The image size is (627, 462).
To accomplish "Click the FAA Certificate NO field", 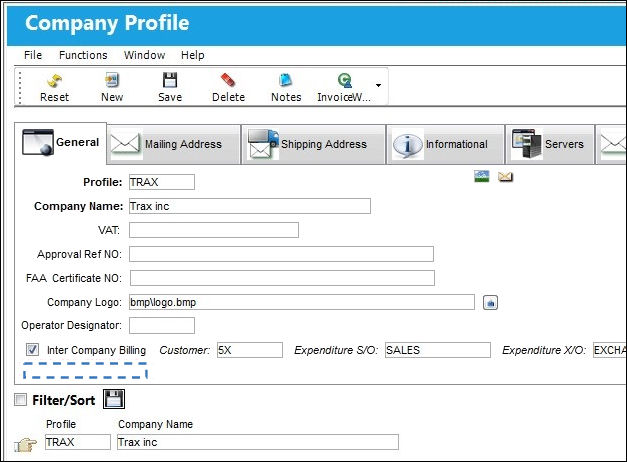I will [x=282, y=278].
